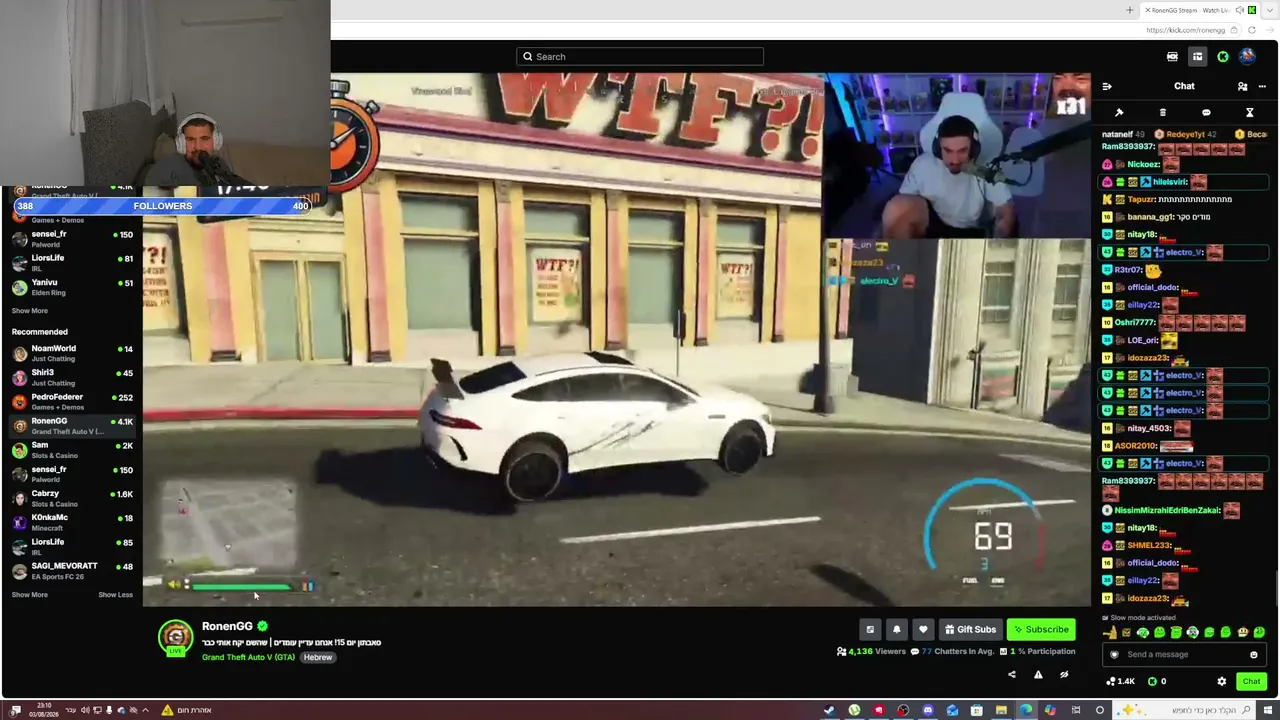
Task: Click the speech bubble icon in chat toolbar
Action: (x=1206, y=112)
